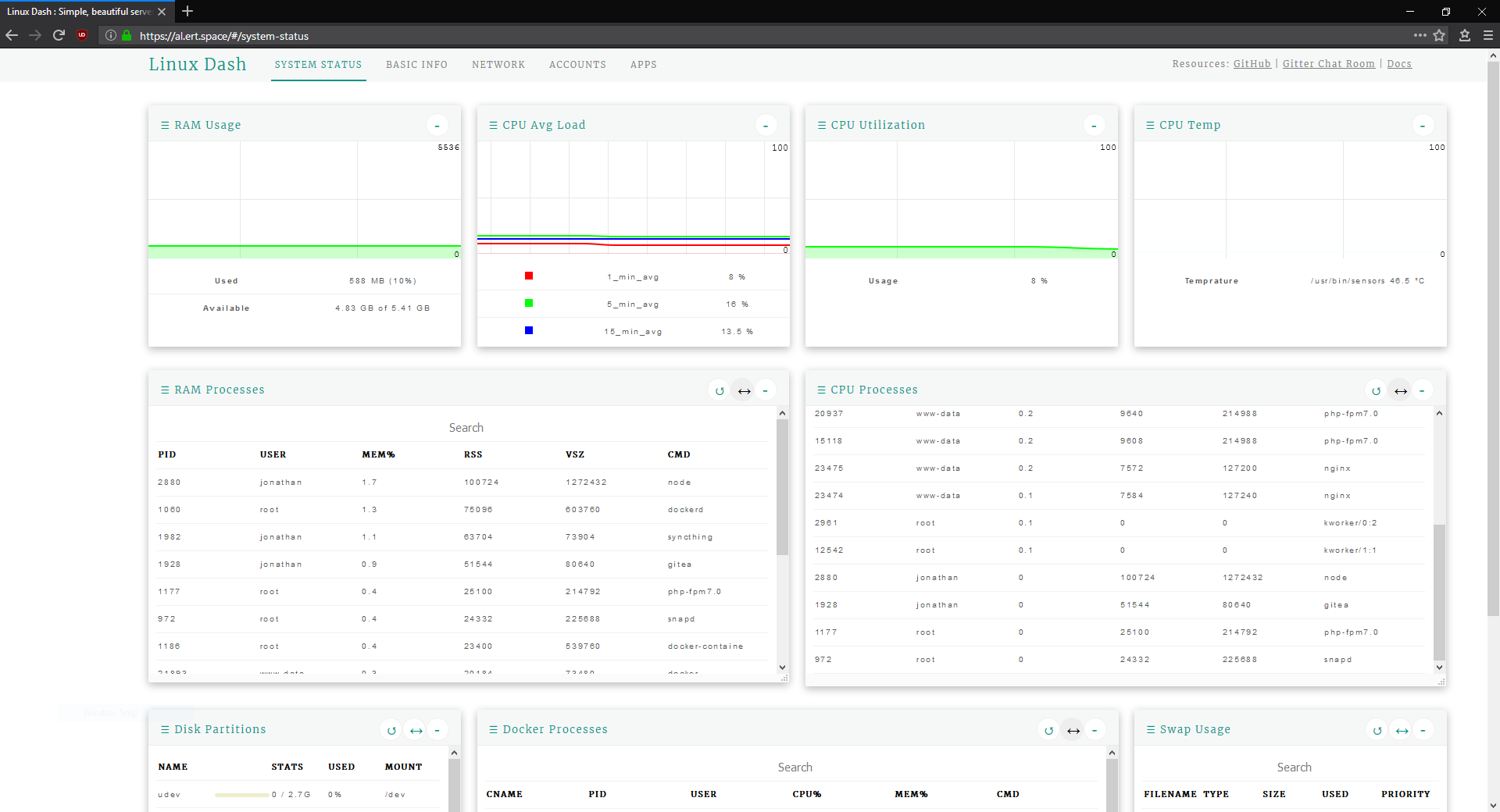Refresh the Docker Processes widget

tap(1048, 730)
